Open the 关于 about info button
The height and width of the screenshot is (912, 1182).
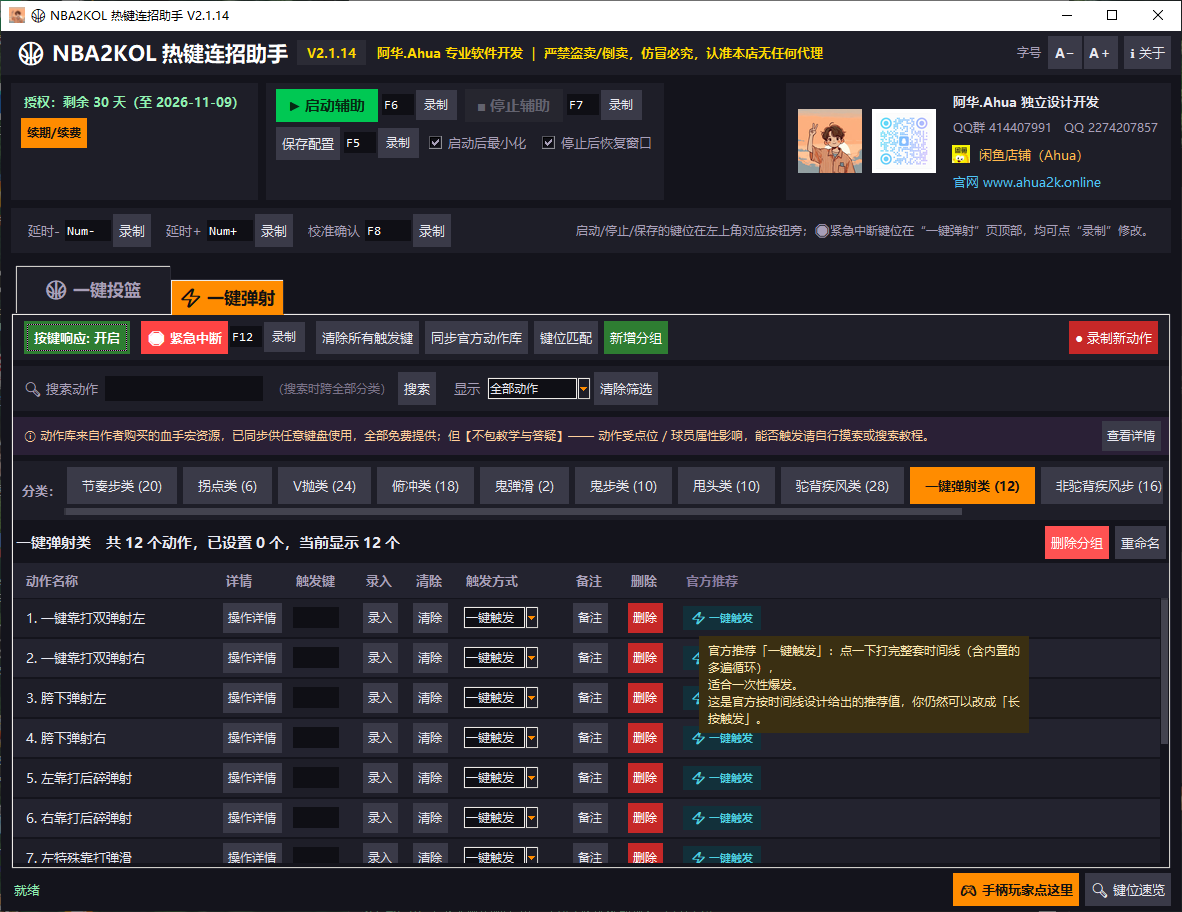(x=1147, y=54)
